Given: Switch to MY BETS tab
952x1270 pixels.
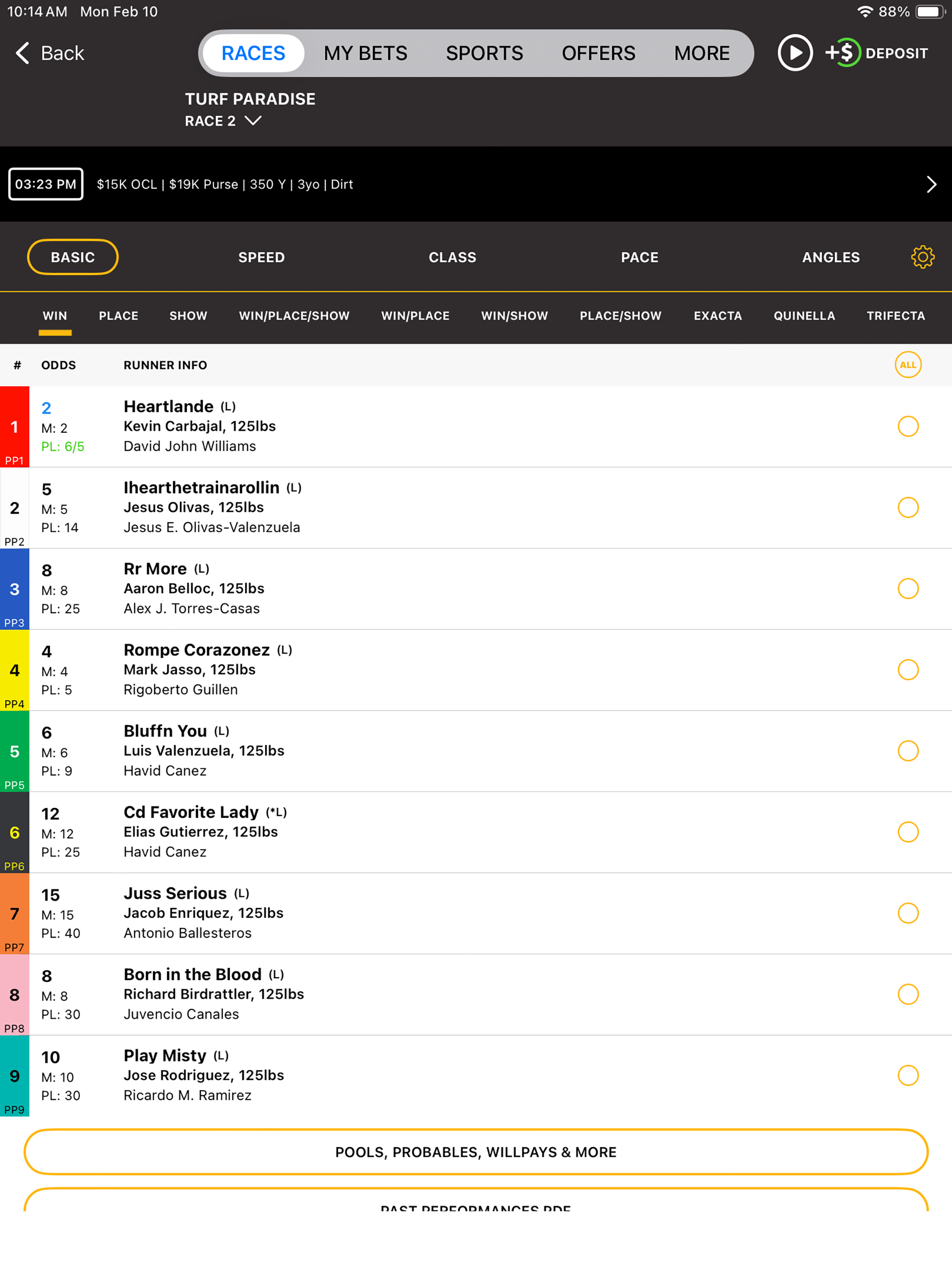Looking at the screenshot, I should [365, 53].
